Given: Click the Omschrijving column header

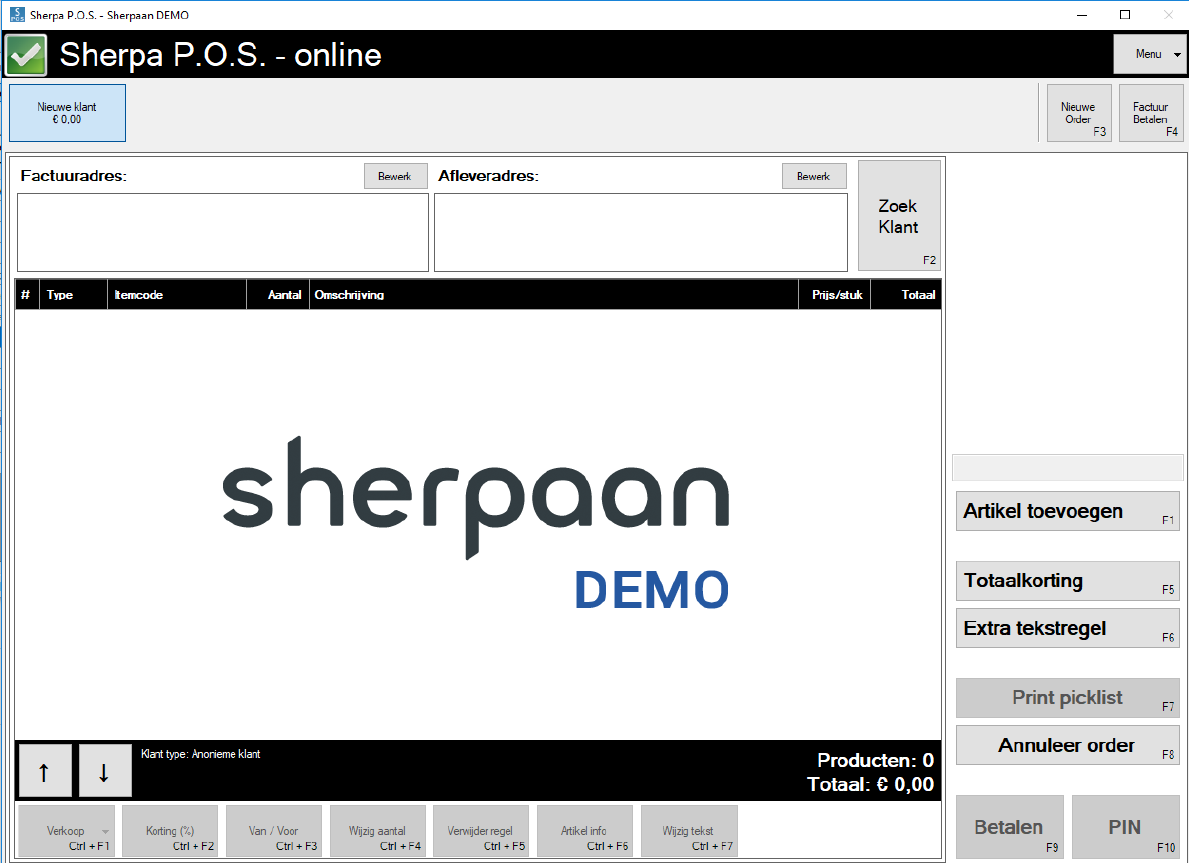Looking at the screenshot, I should point(554,294).
